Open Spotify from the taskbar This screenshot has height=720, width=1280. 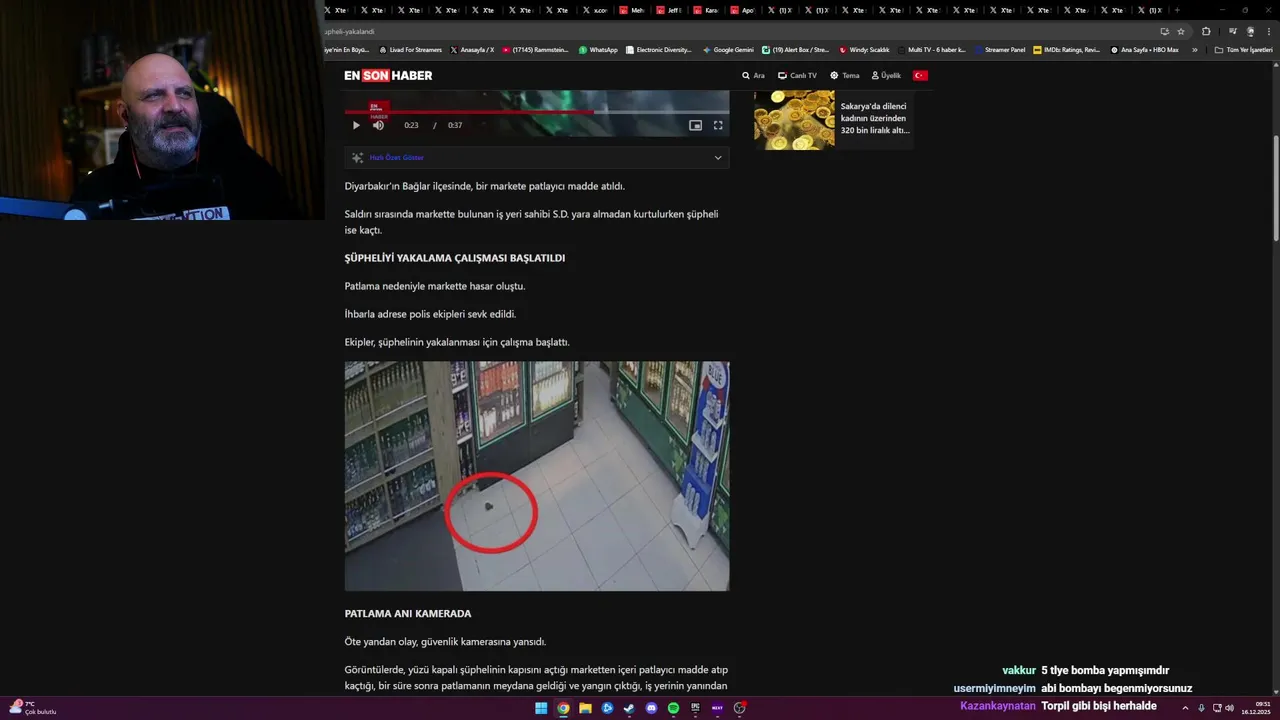pos(673,708)
